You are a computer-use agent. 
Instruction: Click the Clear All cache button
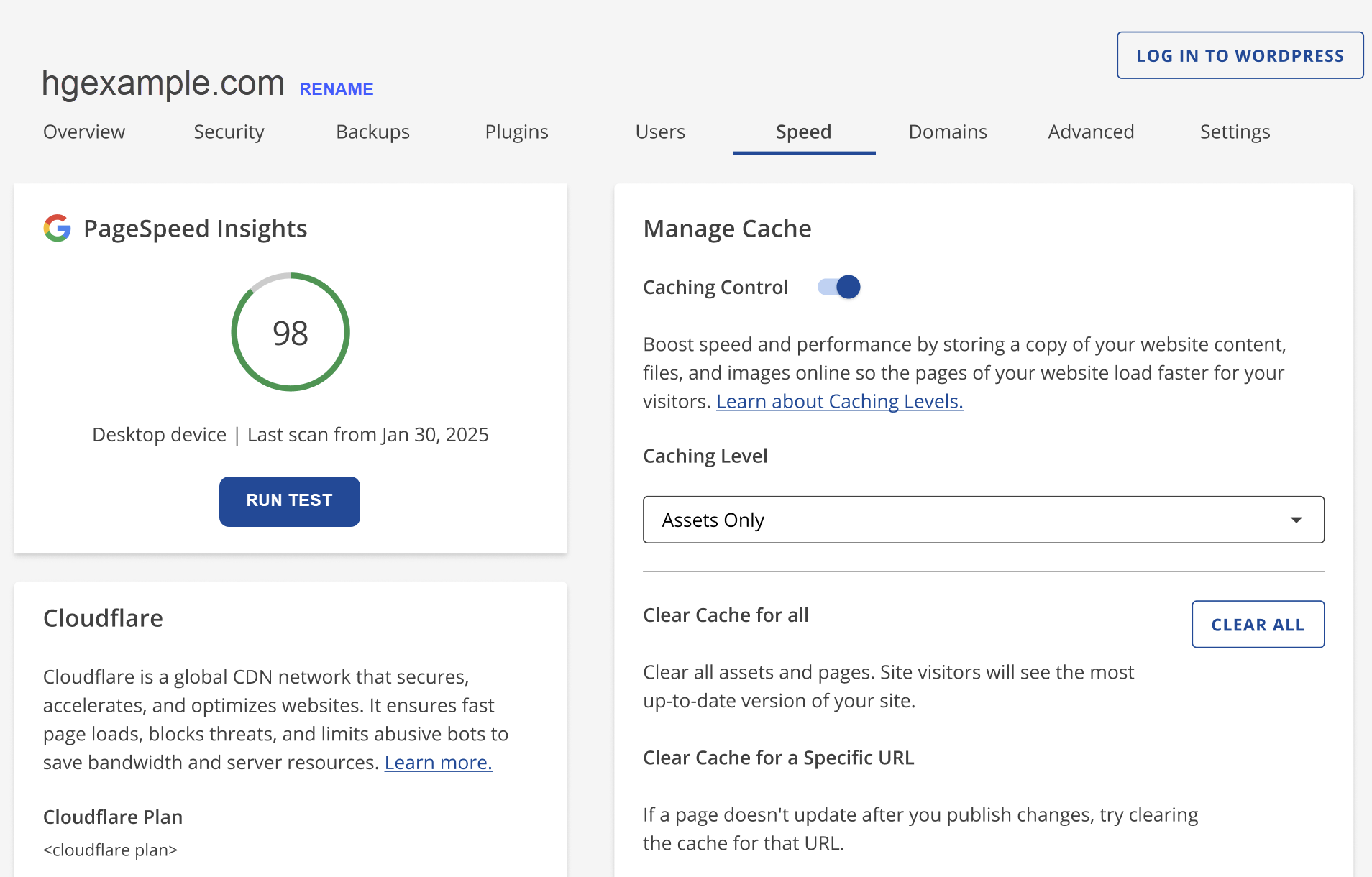click(x=1258, y=624)
